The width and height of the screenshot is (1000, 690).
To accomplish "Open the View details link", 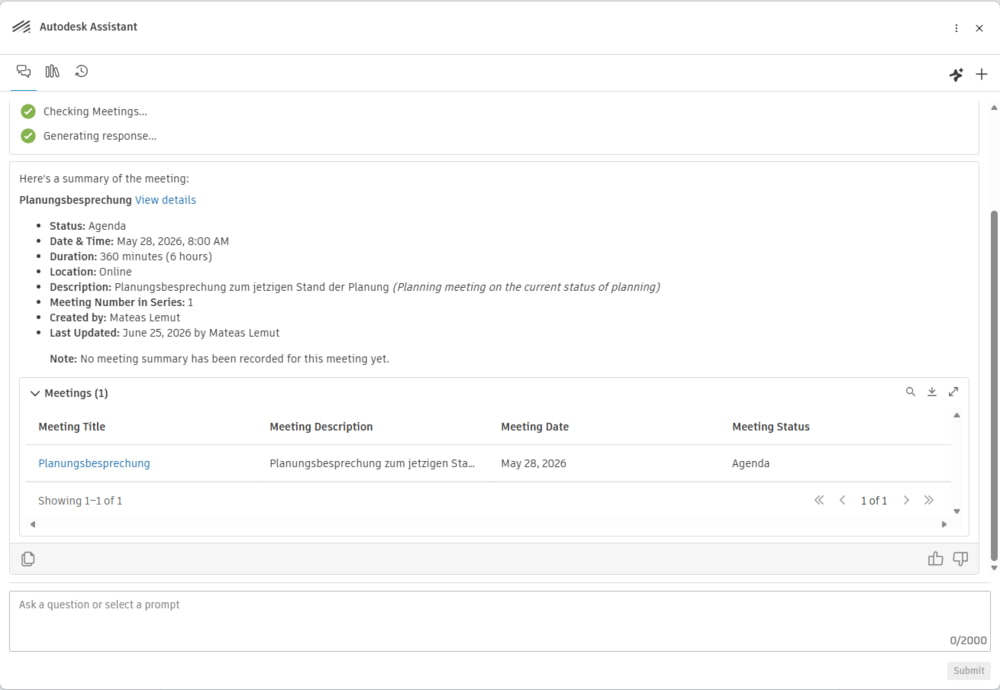I will coord(165,200).
